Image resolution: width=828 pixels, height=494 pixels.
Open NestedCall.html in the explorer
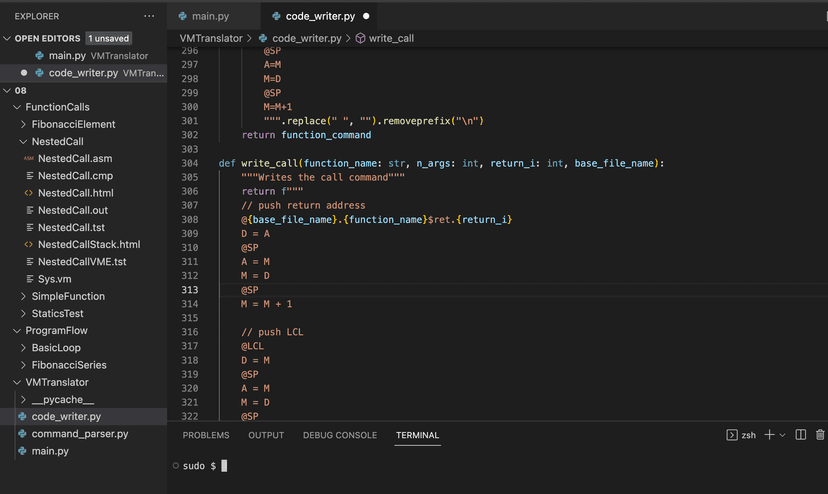click(x=75, y=193)
